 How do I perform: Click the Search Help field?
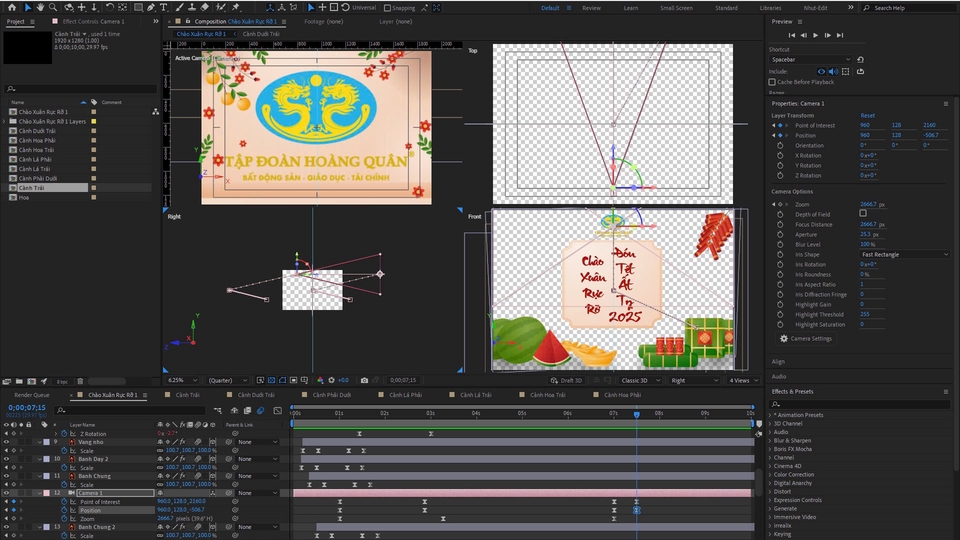point(909,8)
